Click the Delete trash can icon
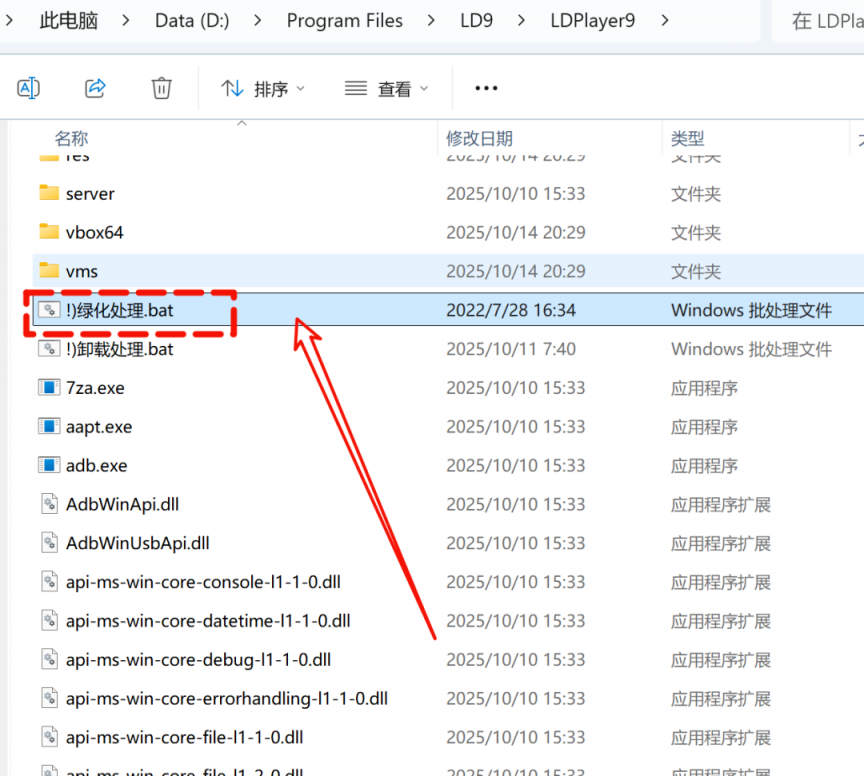This screenshot has height=776, width=864. tap(161, 88)
